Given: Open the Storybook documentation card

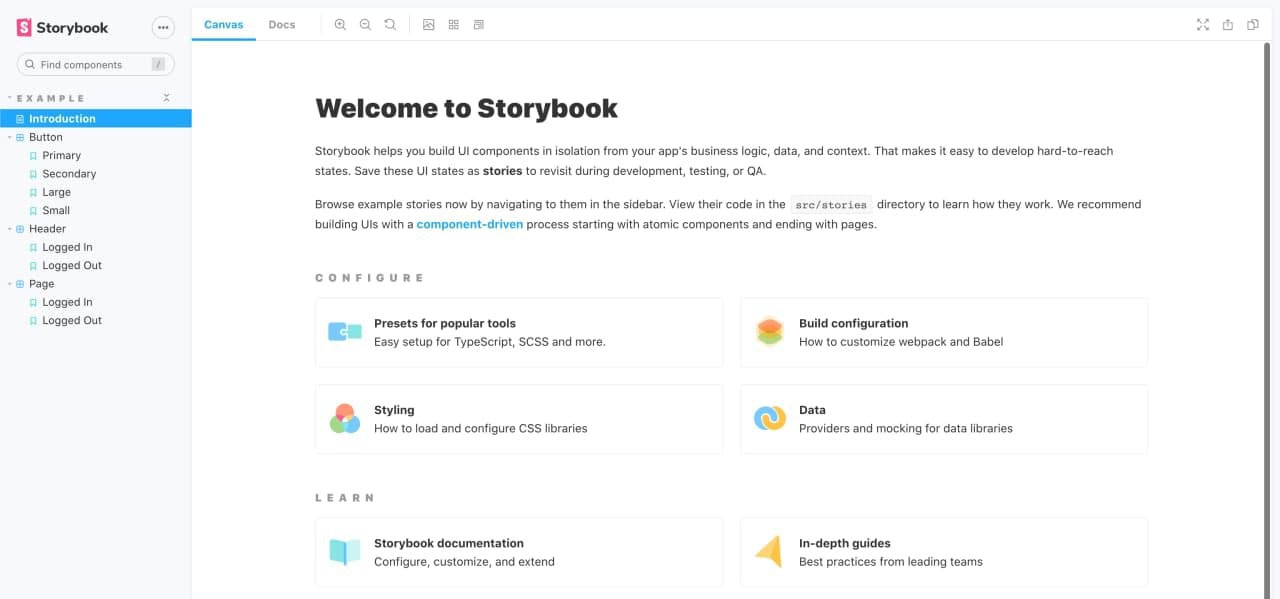Looking at the screenshot, I should tap(518, 551).
